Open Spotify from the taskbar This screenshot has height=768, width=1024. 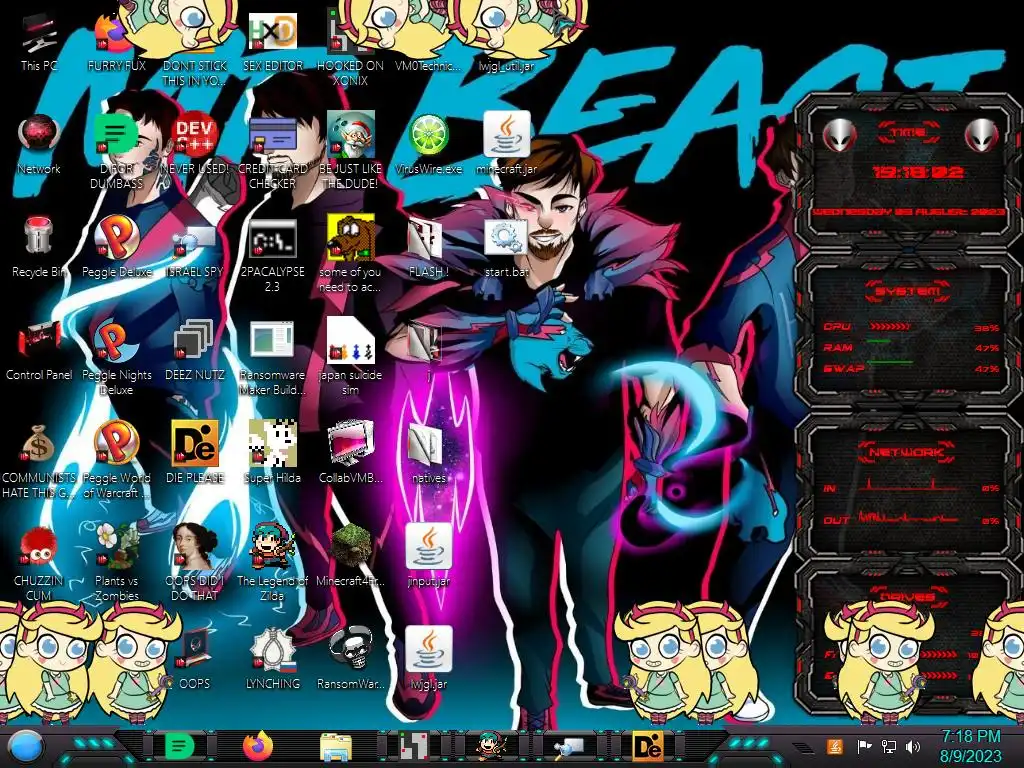179,746
